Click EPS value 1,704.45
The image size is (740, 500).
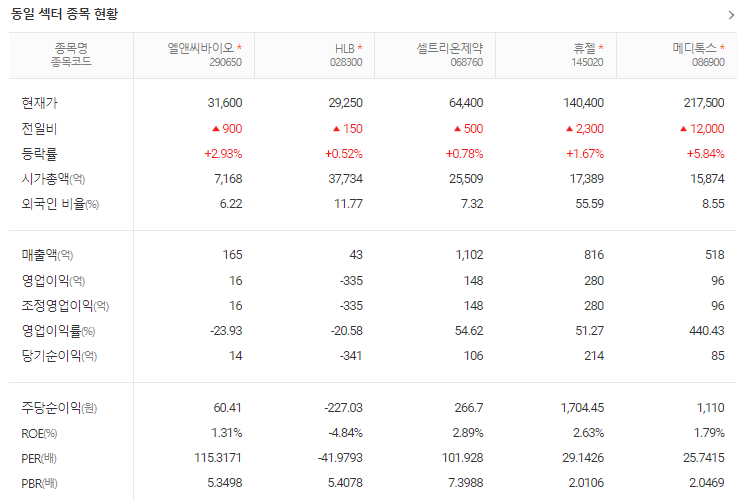pyautogui.click(x=582, y=407)
